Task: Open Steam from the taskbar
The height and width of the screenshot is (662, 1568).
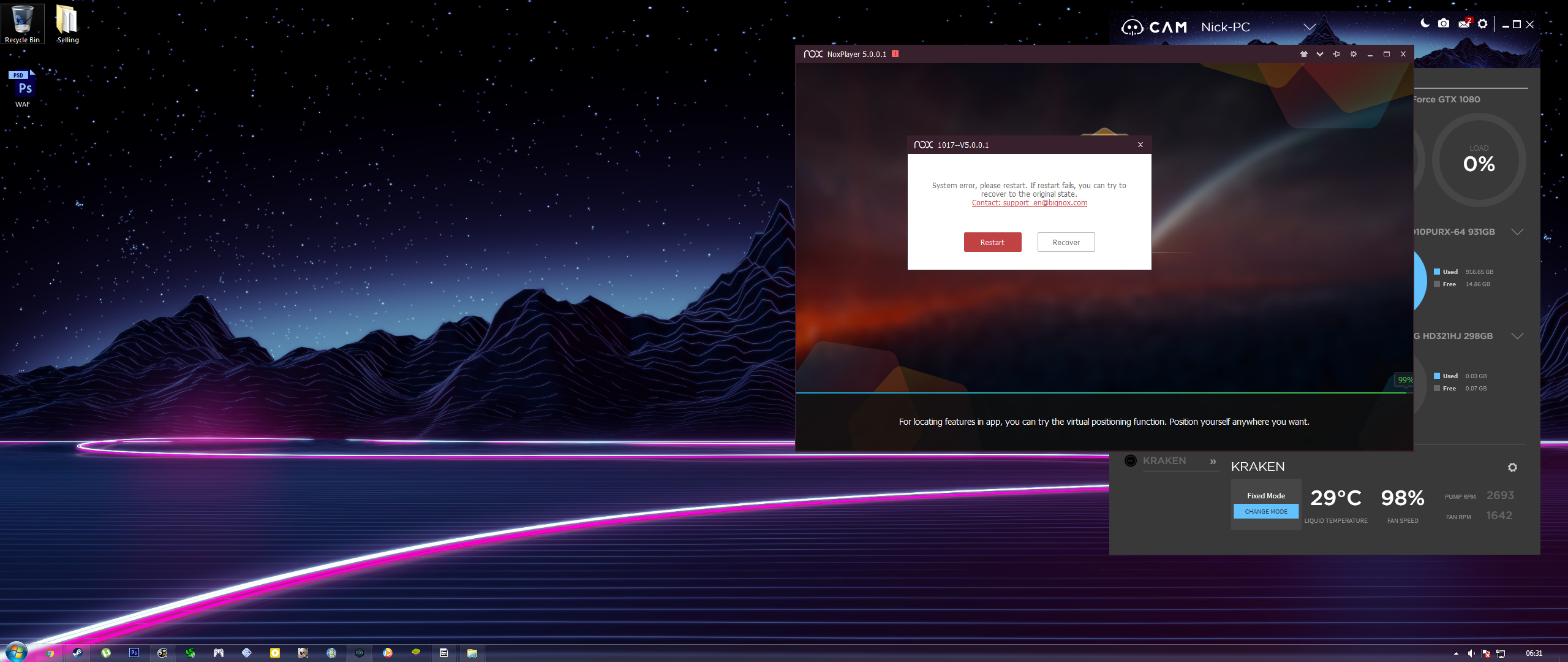Action: tap(77, 653)
